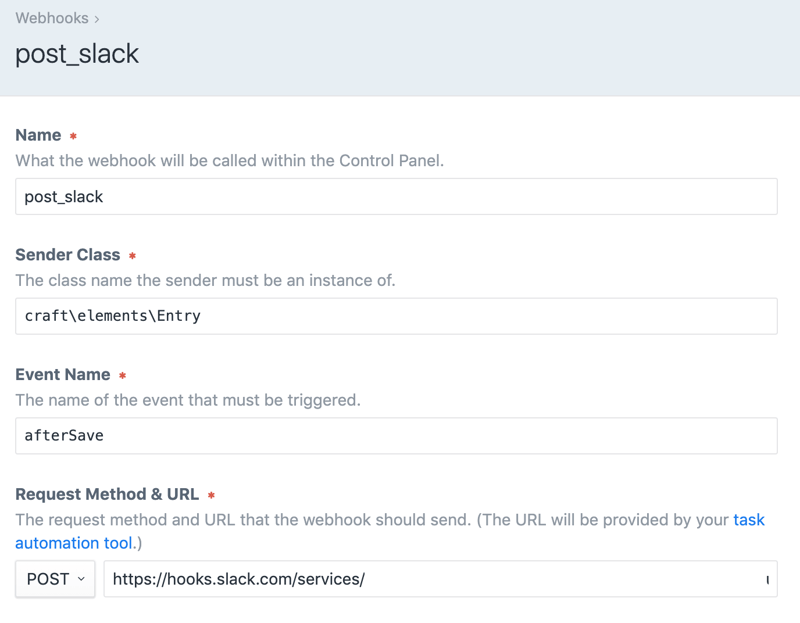Click the Event Name help text
800x623 pixels.
pos(187,400)
